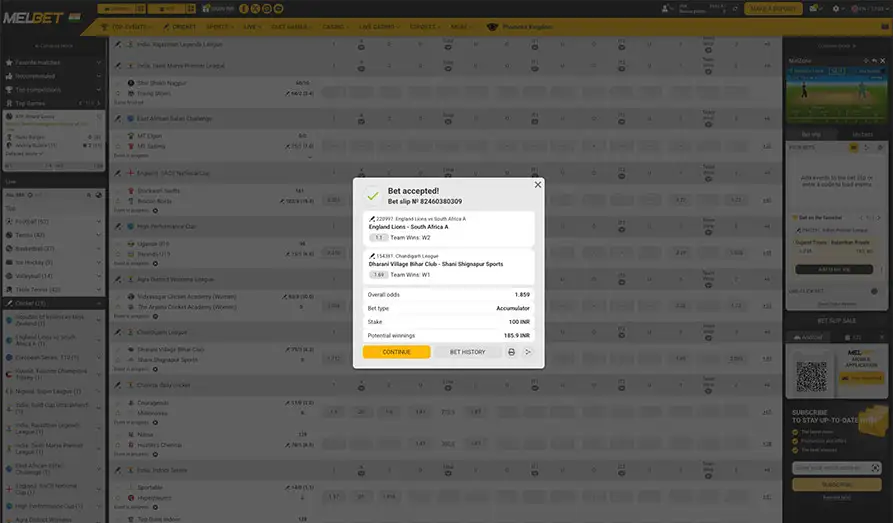Click the subscribe email input field

837,468
